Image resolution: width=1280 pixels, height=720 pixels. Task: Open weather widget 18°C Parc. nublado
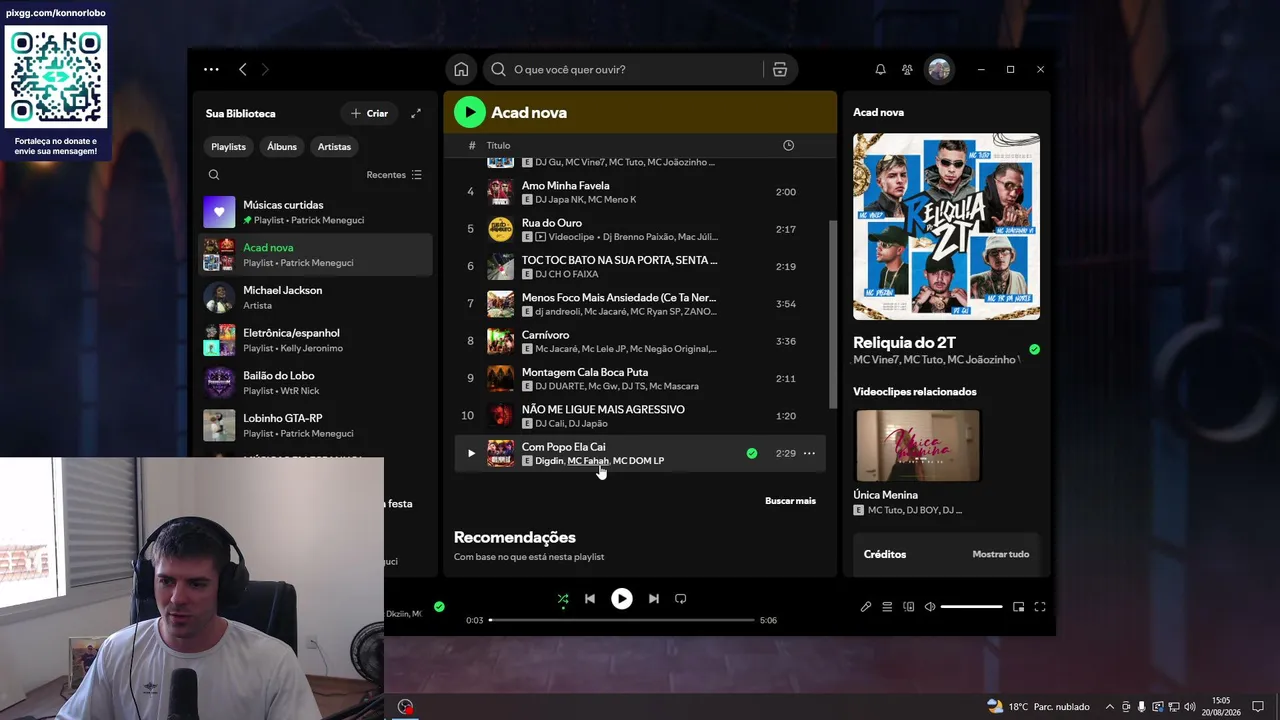[1038, 707]
